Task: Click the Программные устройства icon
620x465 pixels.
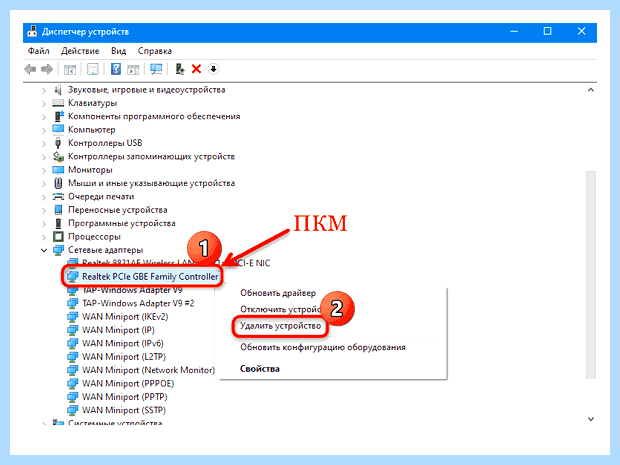Action: (x=58, y=223)
